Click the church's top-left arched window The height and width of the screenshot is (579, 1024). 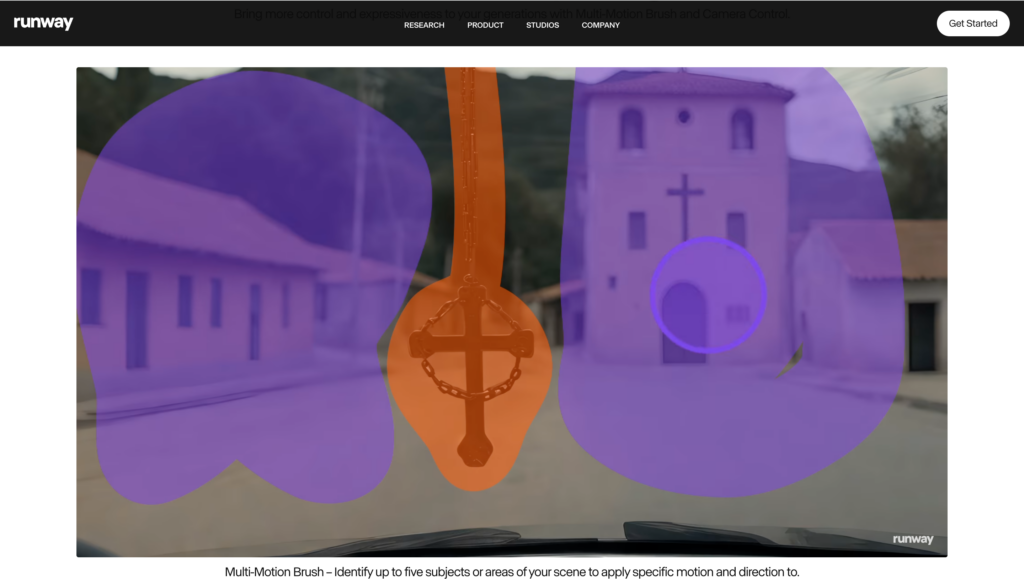pos(631,129)
